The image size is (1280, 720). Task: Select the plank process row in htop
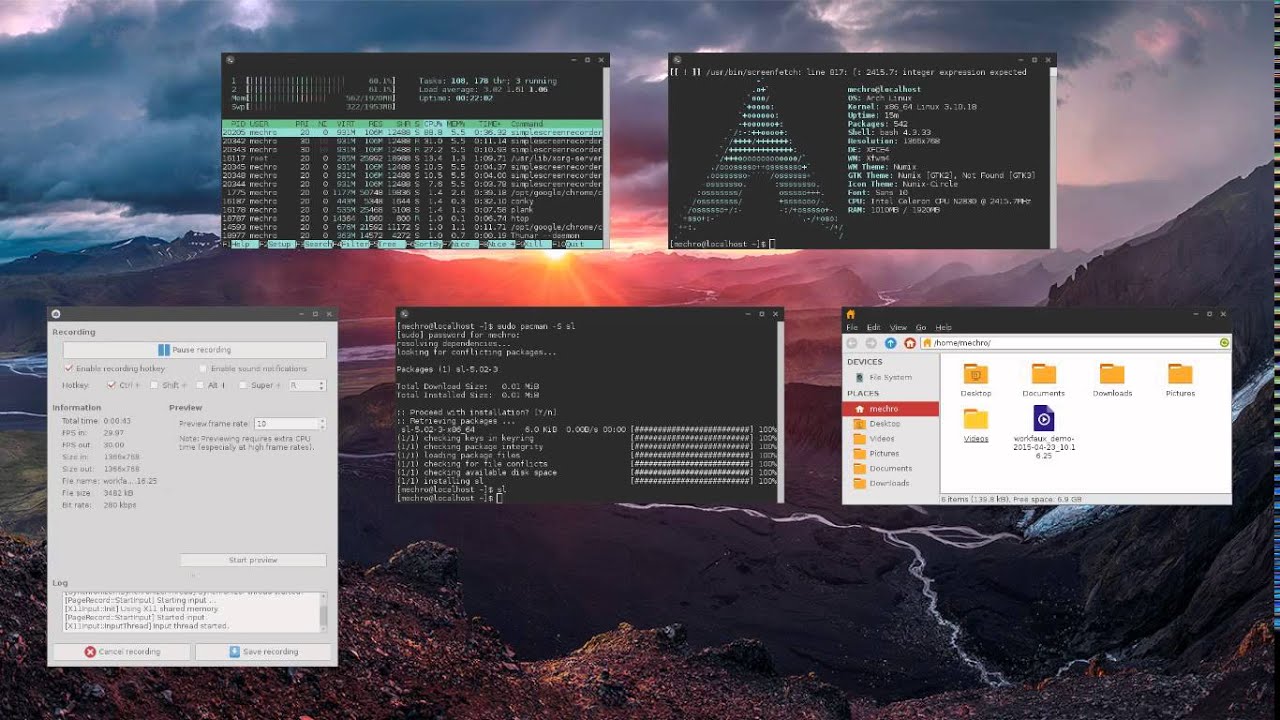pos(413,210)
